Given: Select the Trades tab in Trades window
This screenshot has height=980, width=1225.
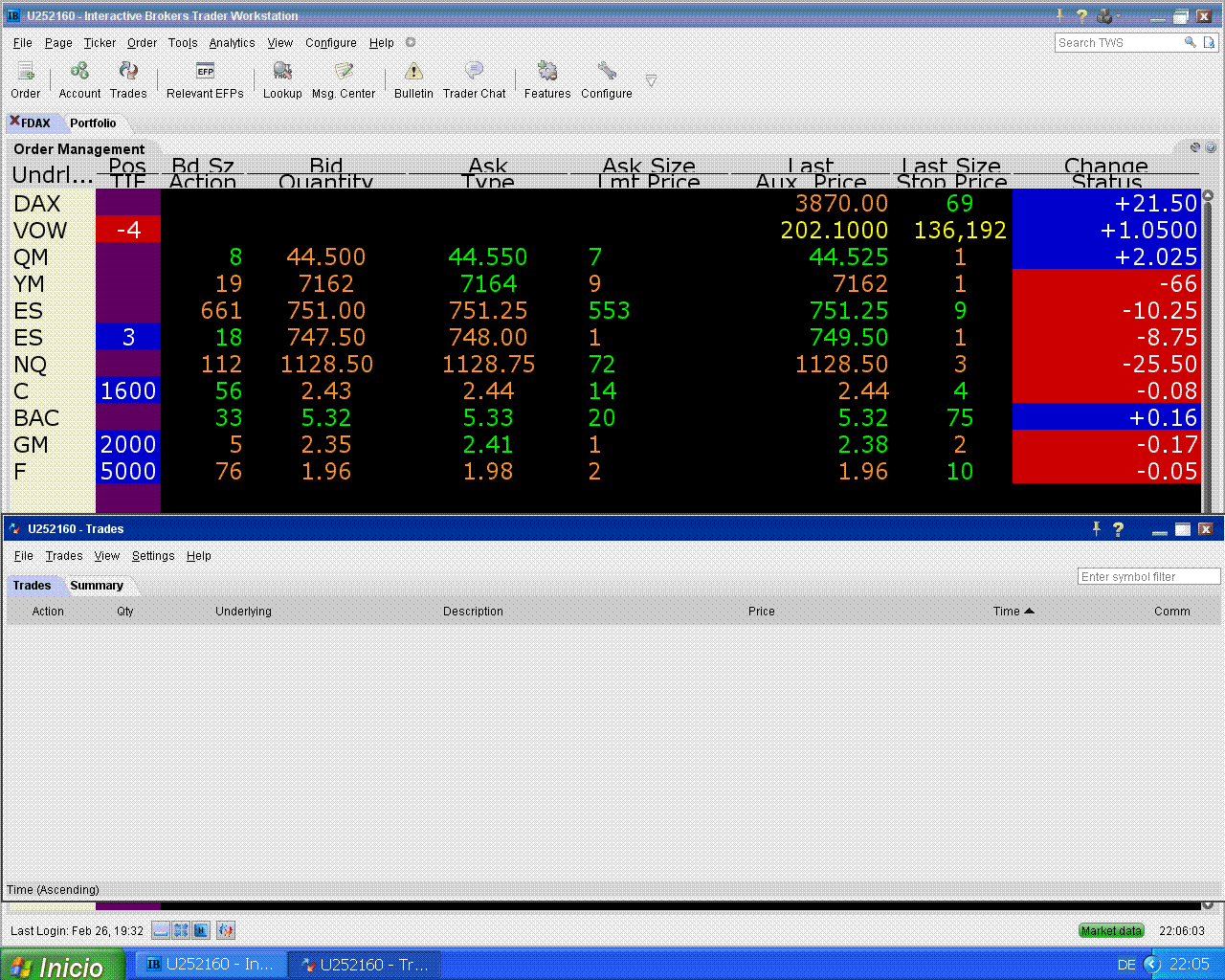Looking at the screenshot, I should (x=32, y=586).
